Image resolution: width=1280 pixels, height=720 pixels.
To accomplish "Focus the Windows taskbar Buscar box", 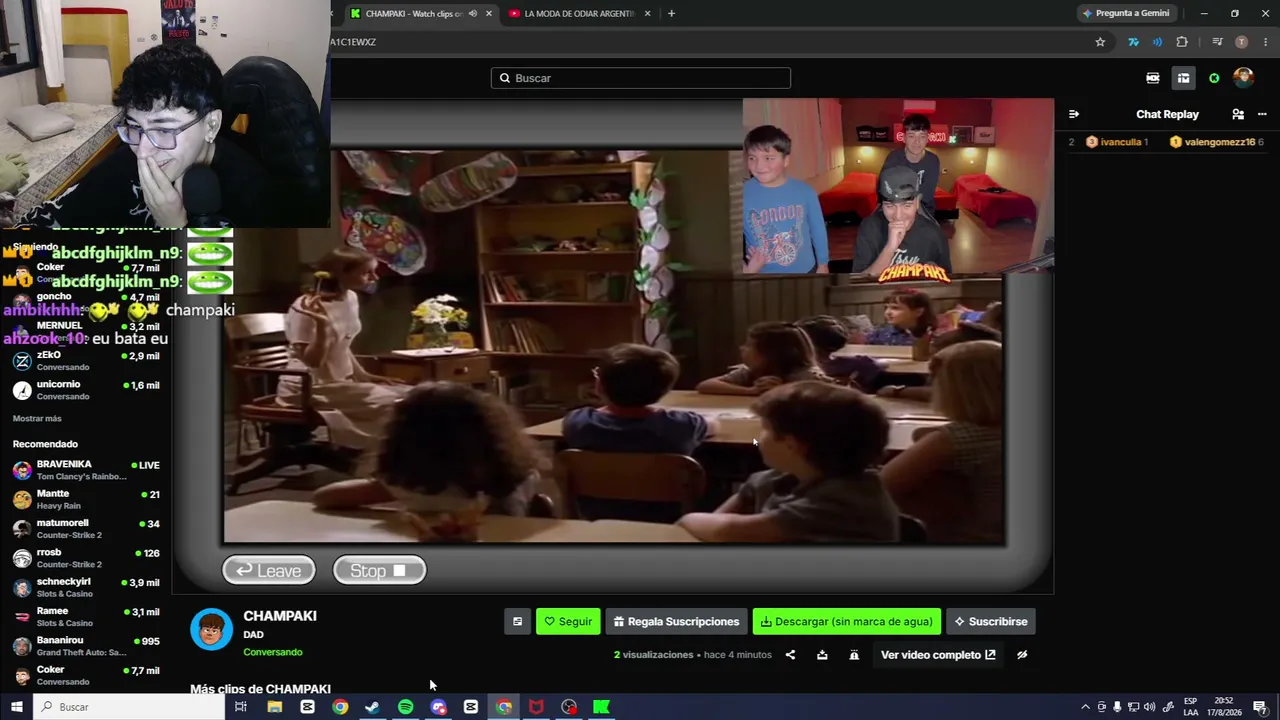I will coord(129,707).
